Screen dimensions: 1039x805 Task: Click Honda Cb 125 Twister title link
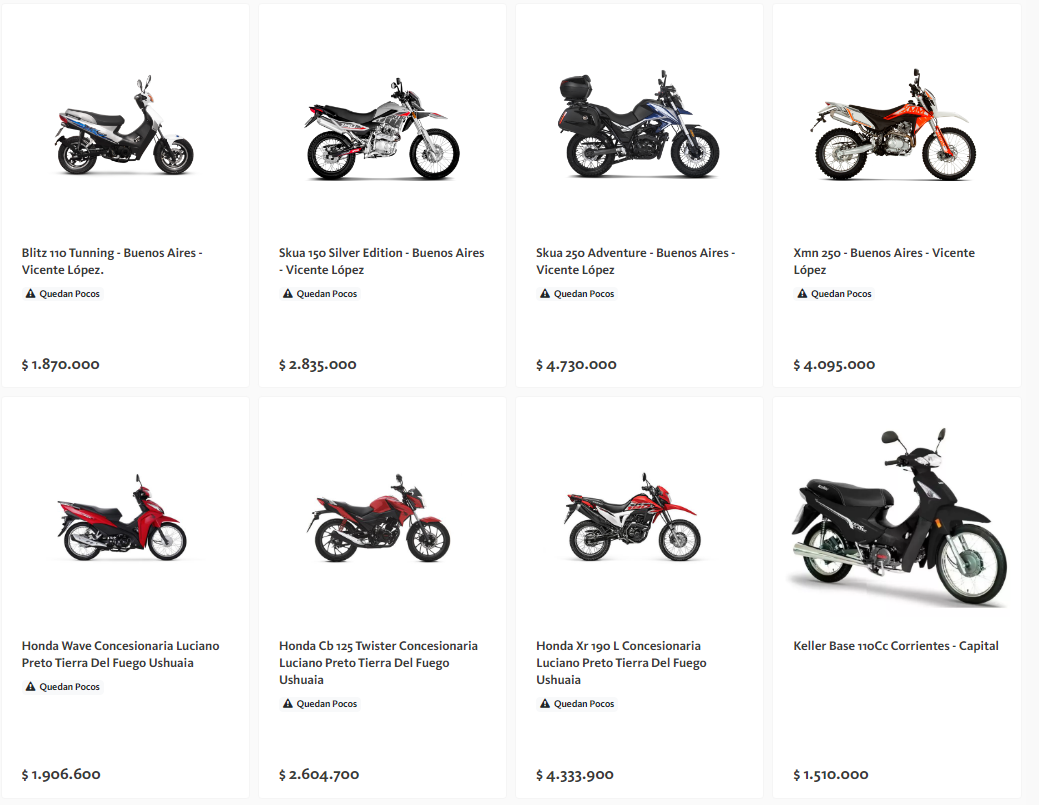click(378, 662)
